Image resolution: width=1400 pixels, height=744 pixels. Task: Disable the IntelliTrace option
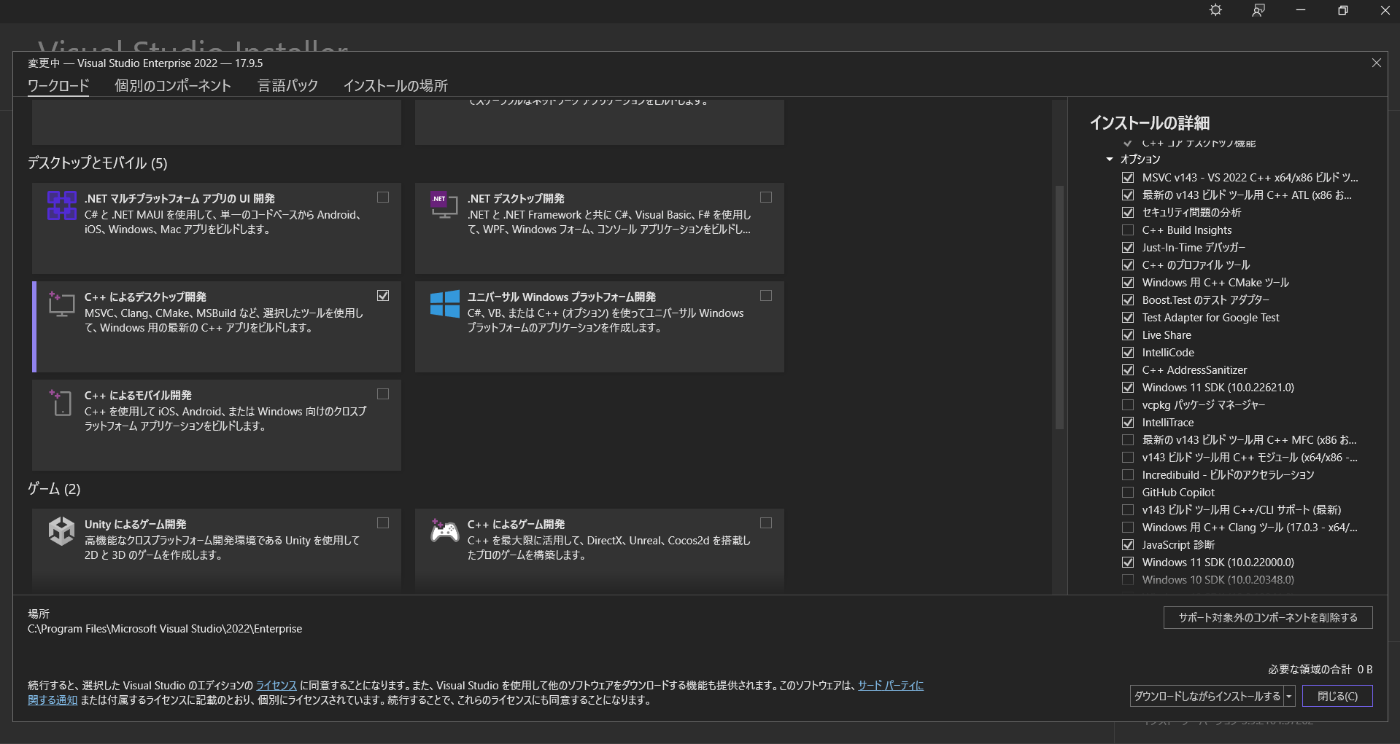[1128, 422]
